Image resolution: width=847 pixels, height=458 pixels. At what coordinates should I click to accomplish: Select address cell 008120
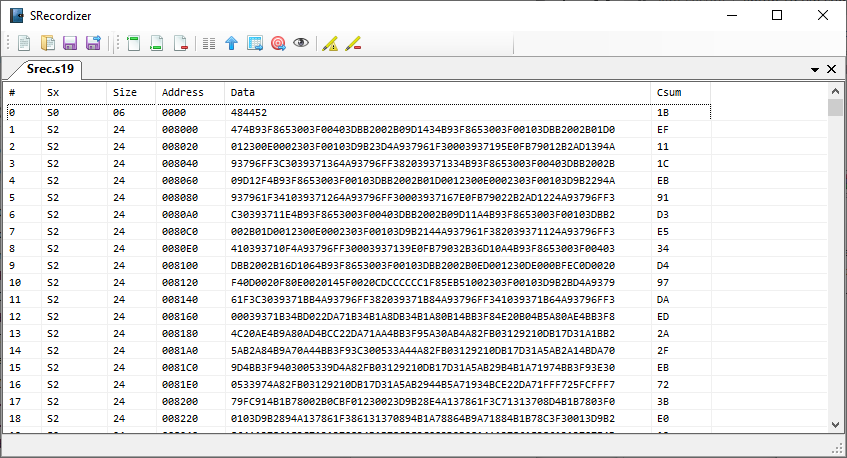pyautogui.click(x=180, y=282)
